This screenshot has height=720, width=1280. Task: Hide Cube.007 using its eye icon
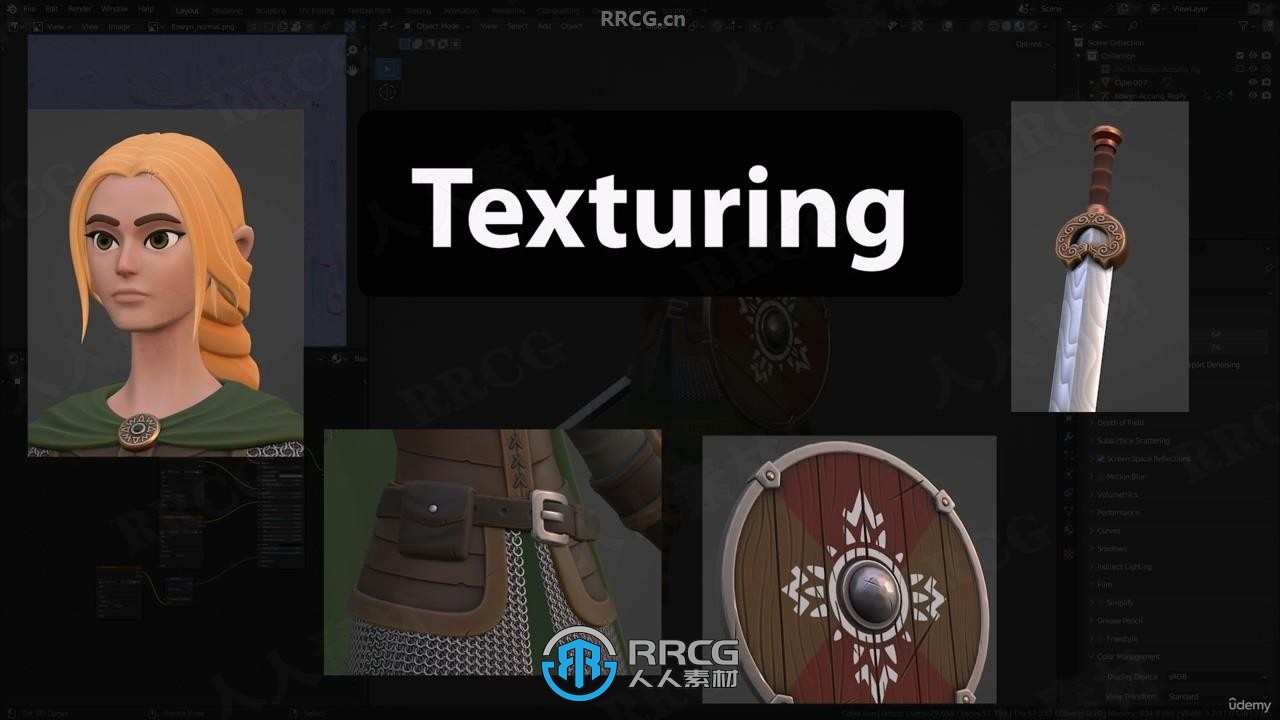[1253, 82]
